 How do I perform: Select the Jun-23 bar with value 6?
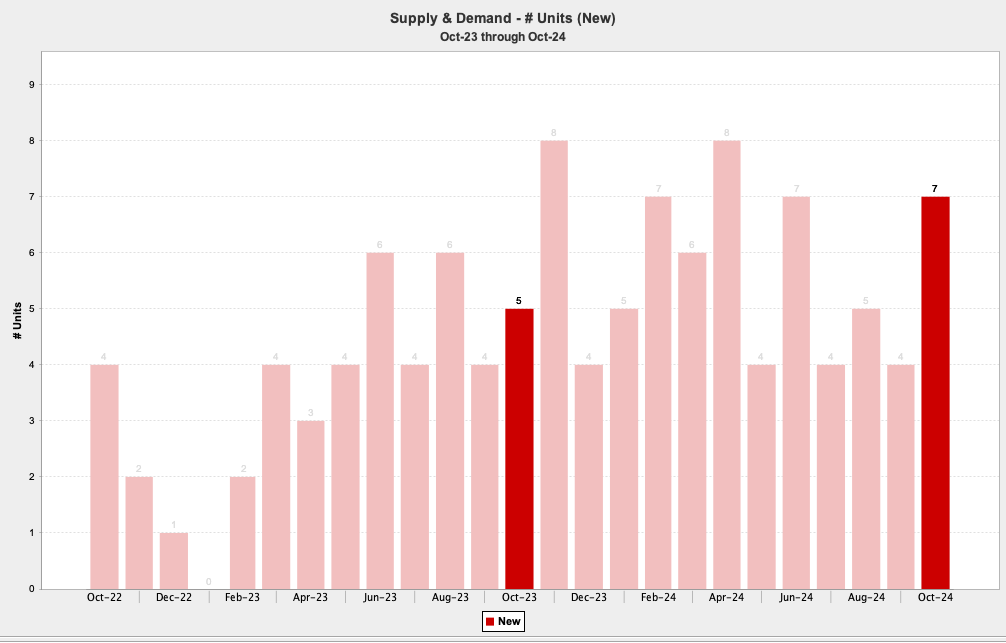tap(380, 420)
